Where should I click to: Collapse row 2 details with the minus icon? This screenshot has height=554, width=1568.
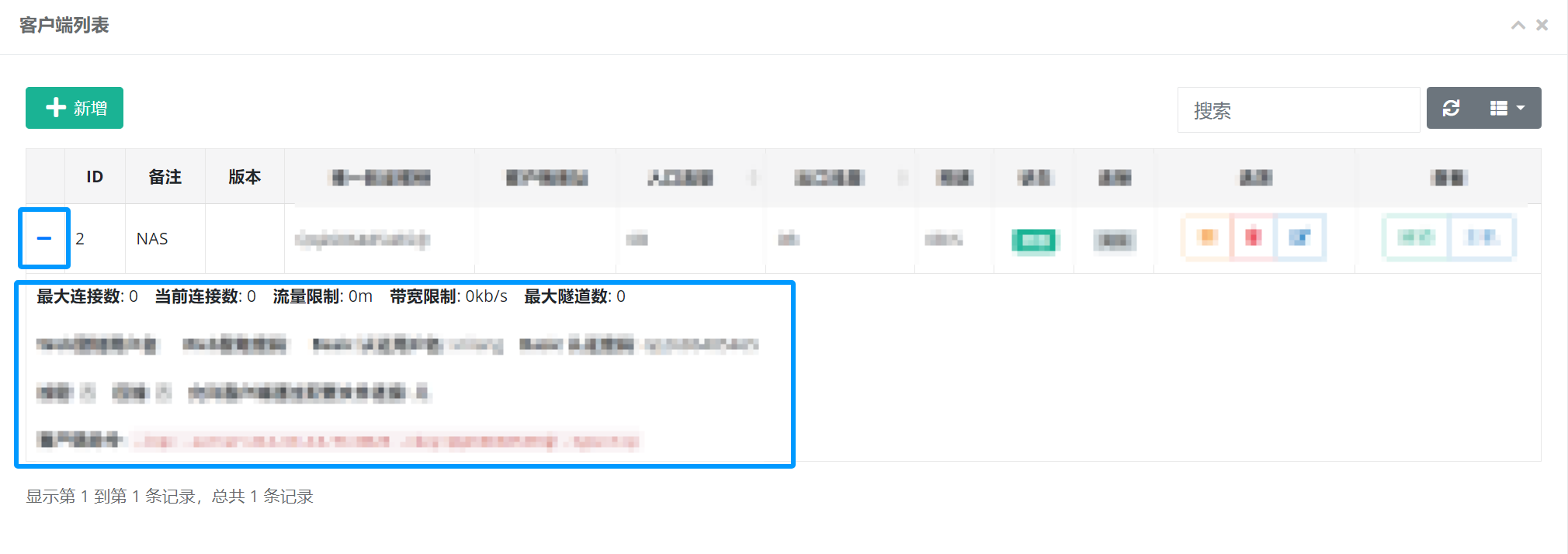[x=44, y=238]
